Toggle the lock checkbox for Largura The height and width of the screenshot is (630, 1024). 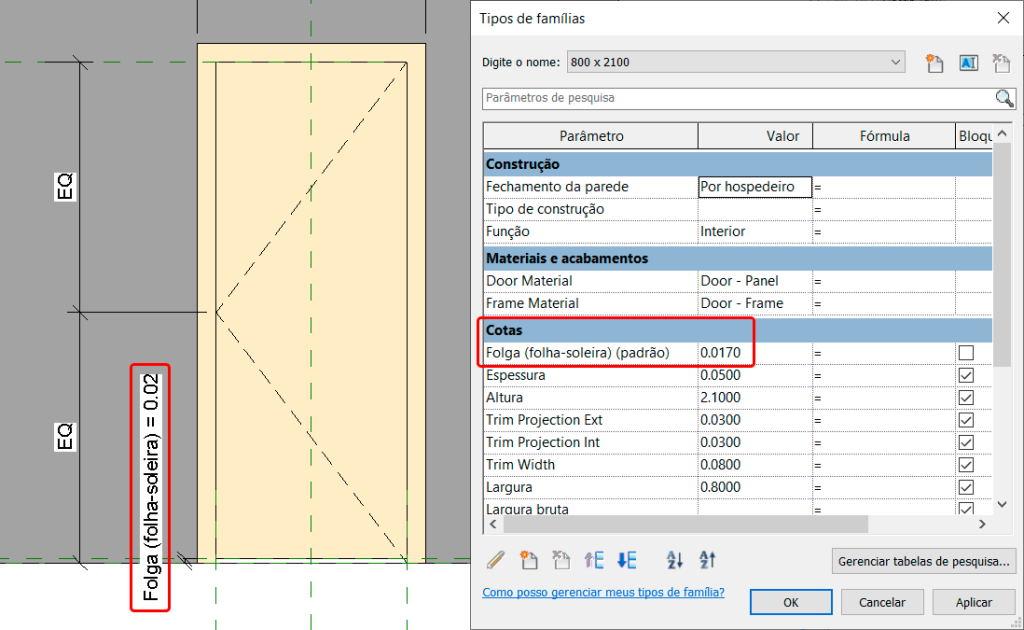pyautogui.click(x=966, y=487)
